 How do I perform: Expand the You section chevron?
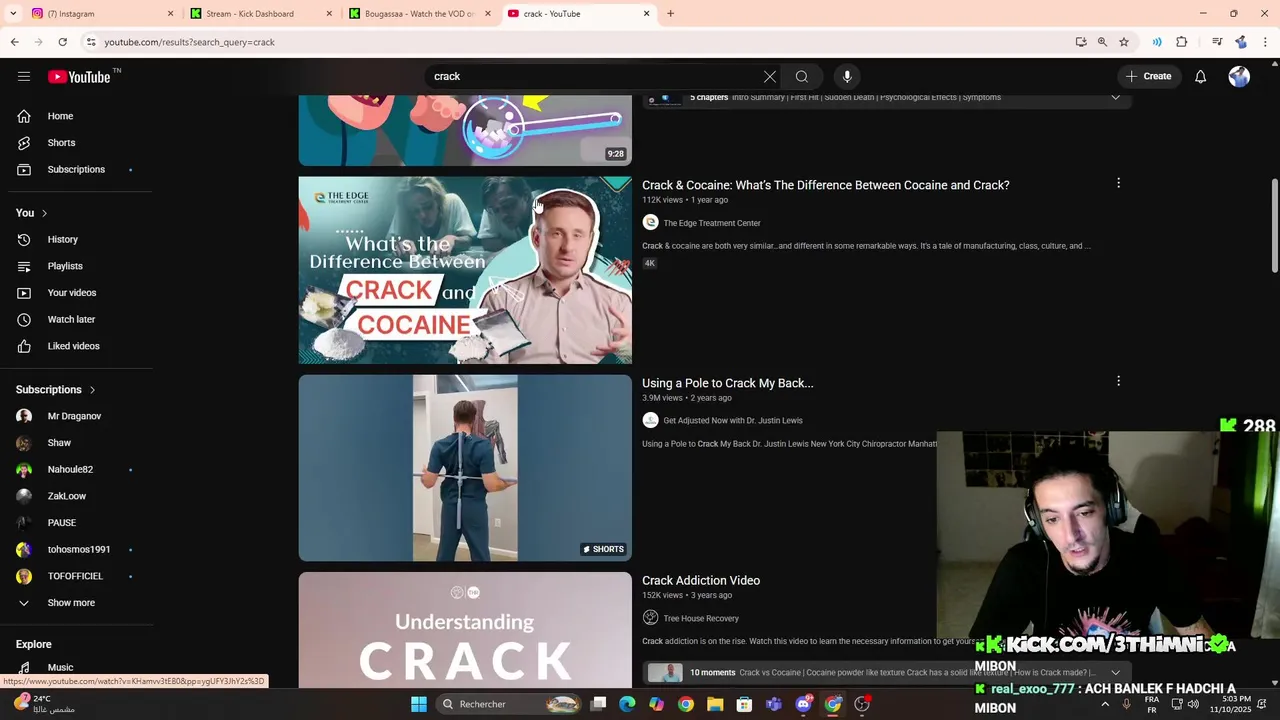pos(44,213)
